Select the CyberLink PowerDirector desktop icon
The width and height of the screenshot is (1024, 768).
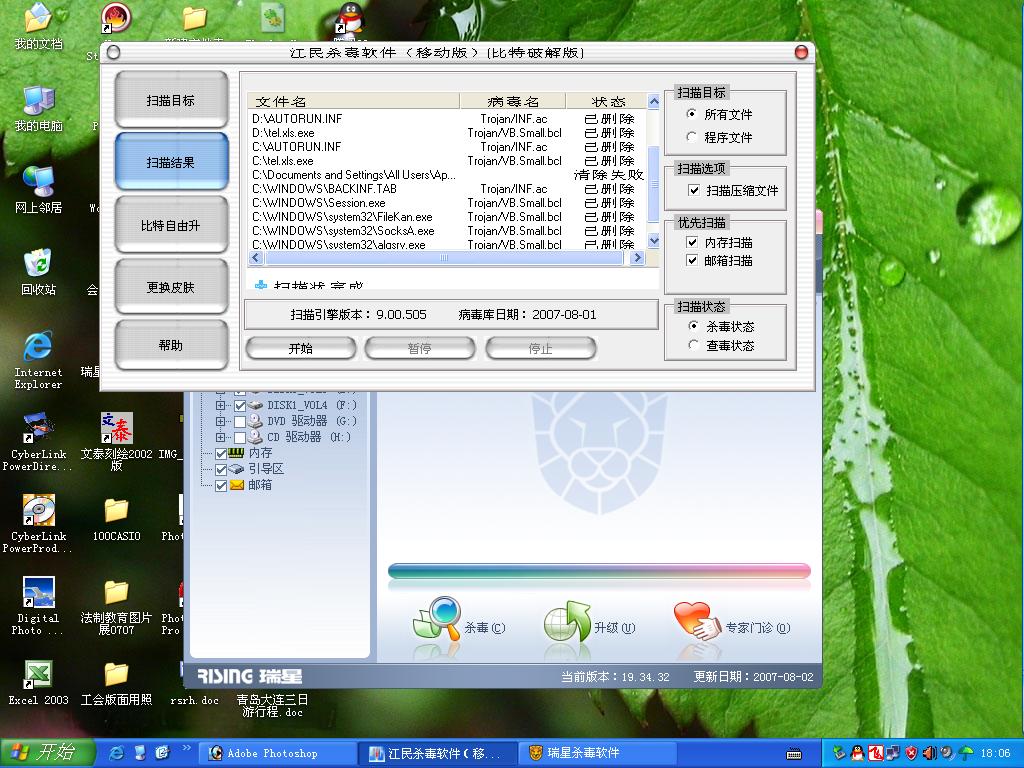tap(39, 441)
